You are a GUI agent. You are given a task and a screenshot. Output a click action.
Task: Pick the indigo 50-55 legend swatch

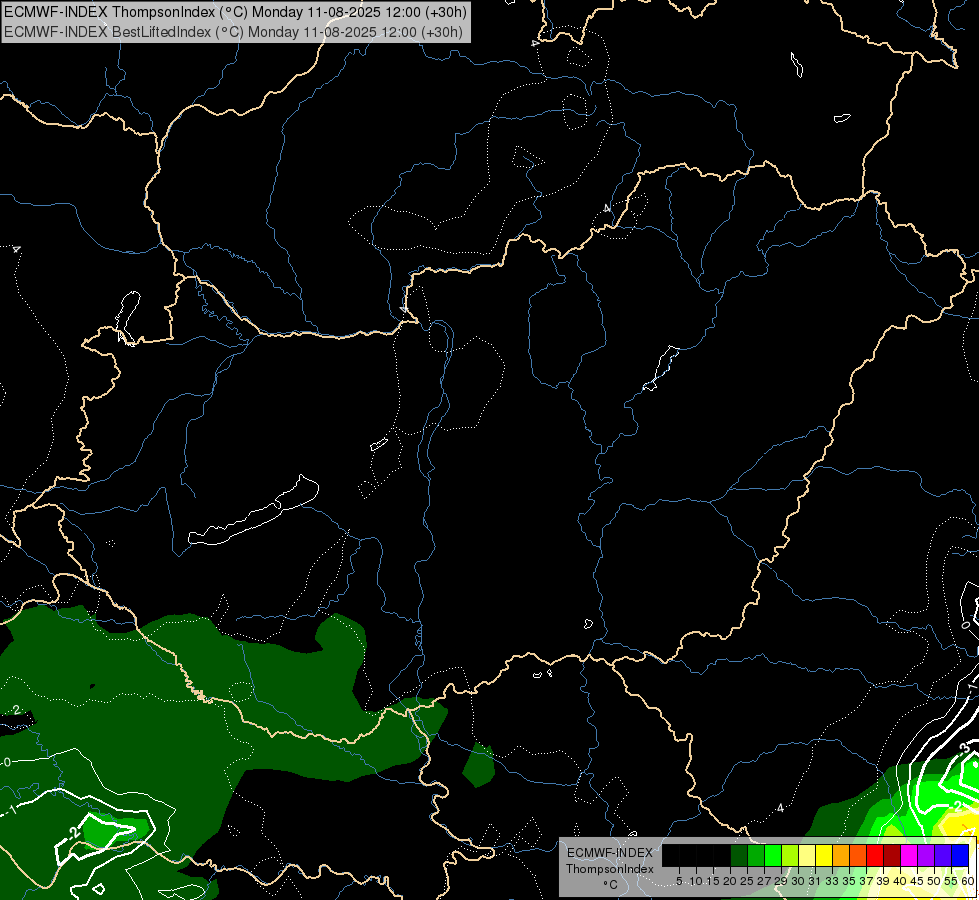943,855
